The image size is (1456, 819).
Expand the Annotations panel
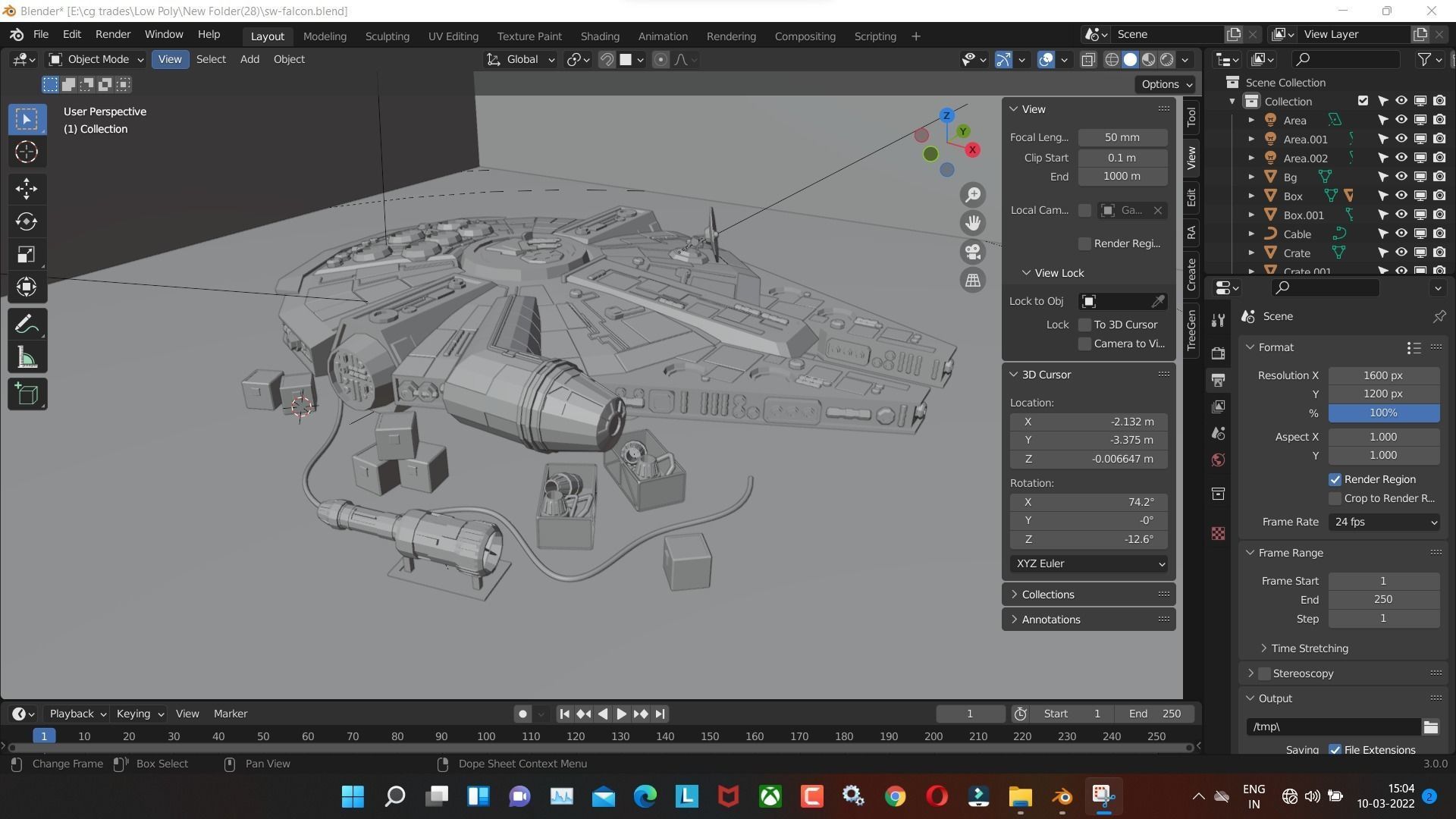(1050, 620)
